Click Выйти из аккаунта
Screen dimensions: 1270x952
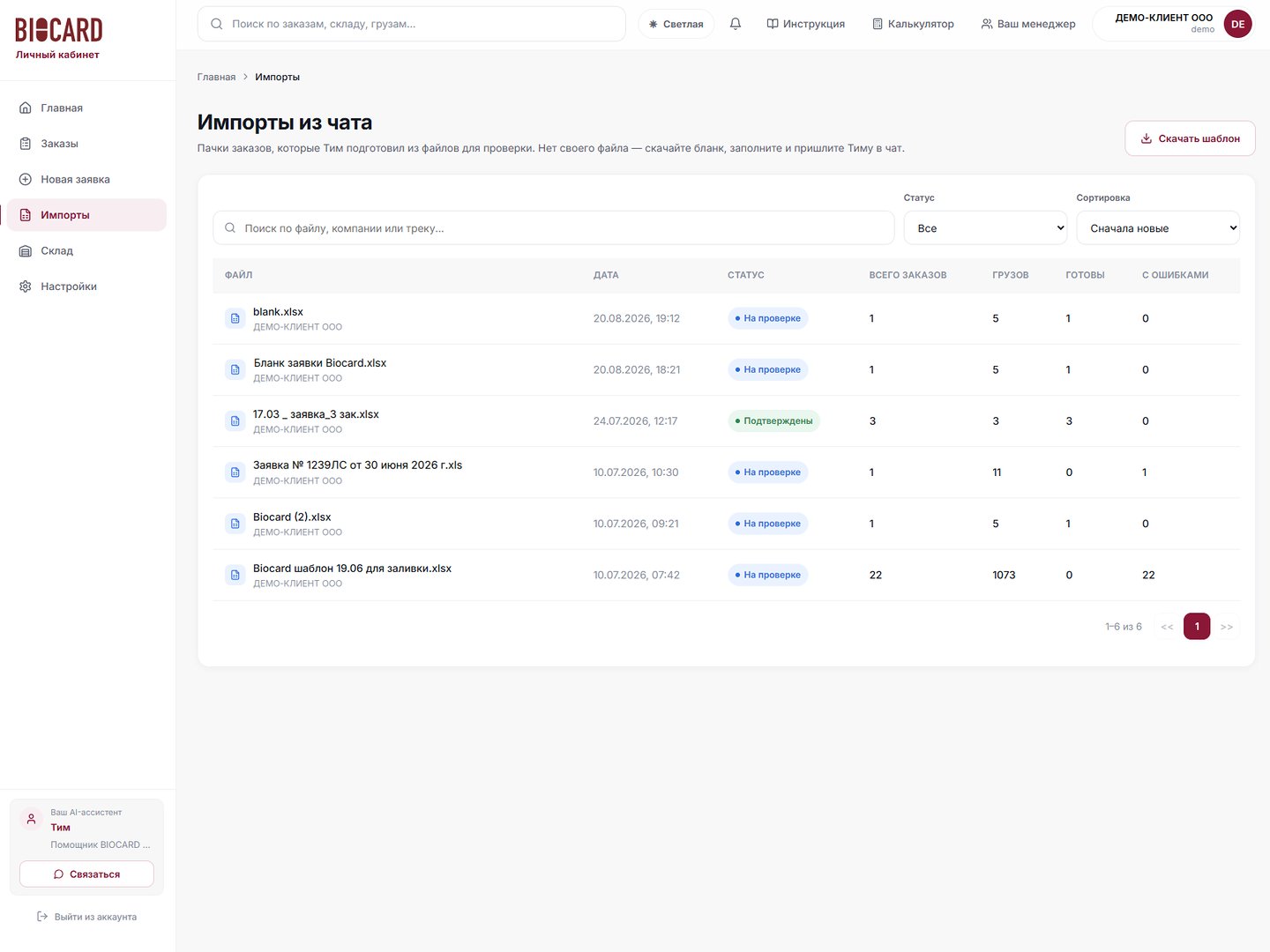[86, 917]
